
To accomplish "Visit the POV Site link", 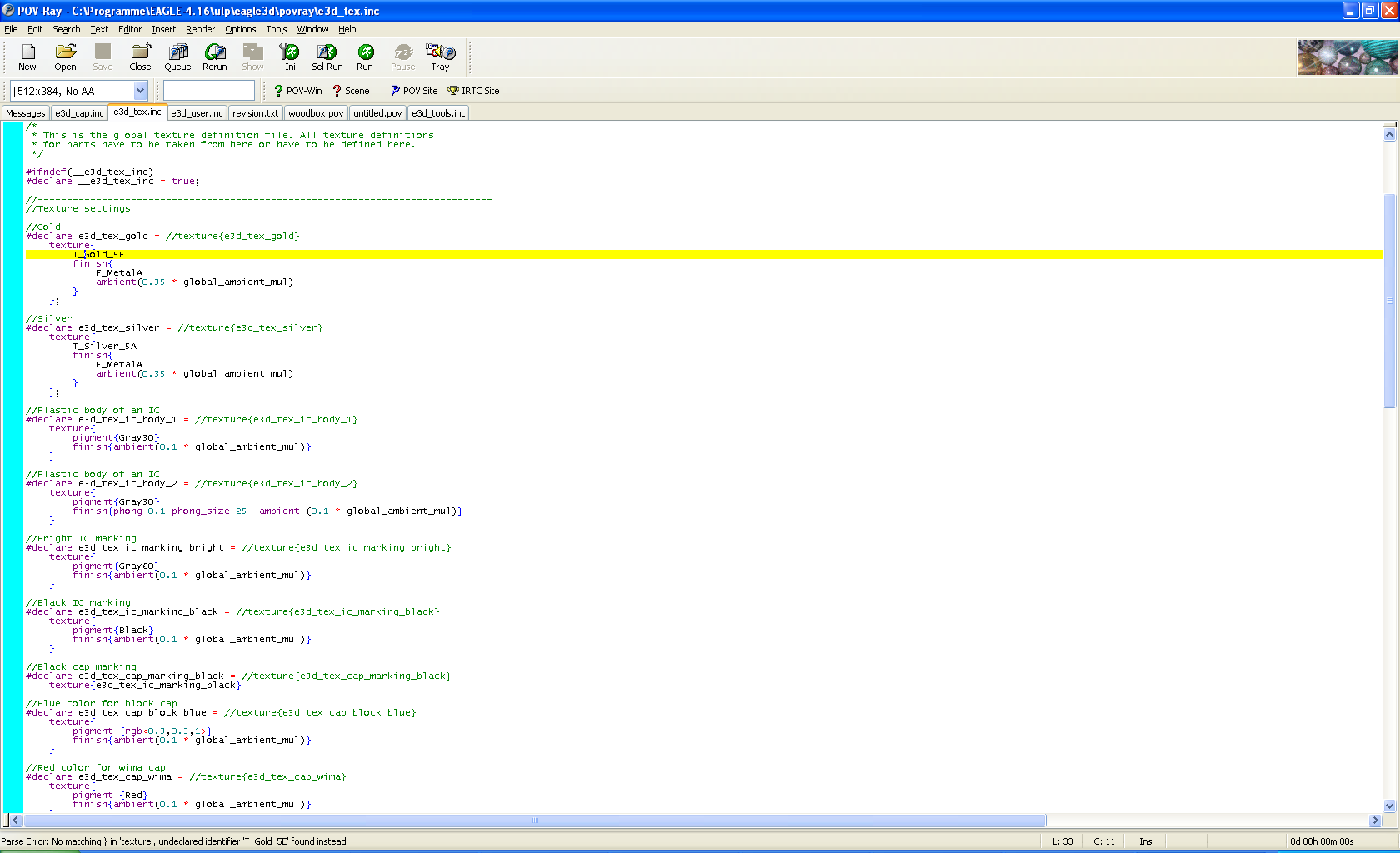I will point(414,91).
